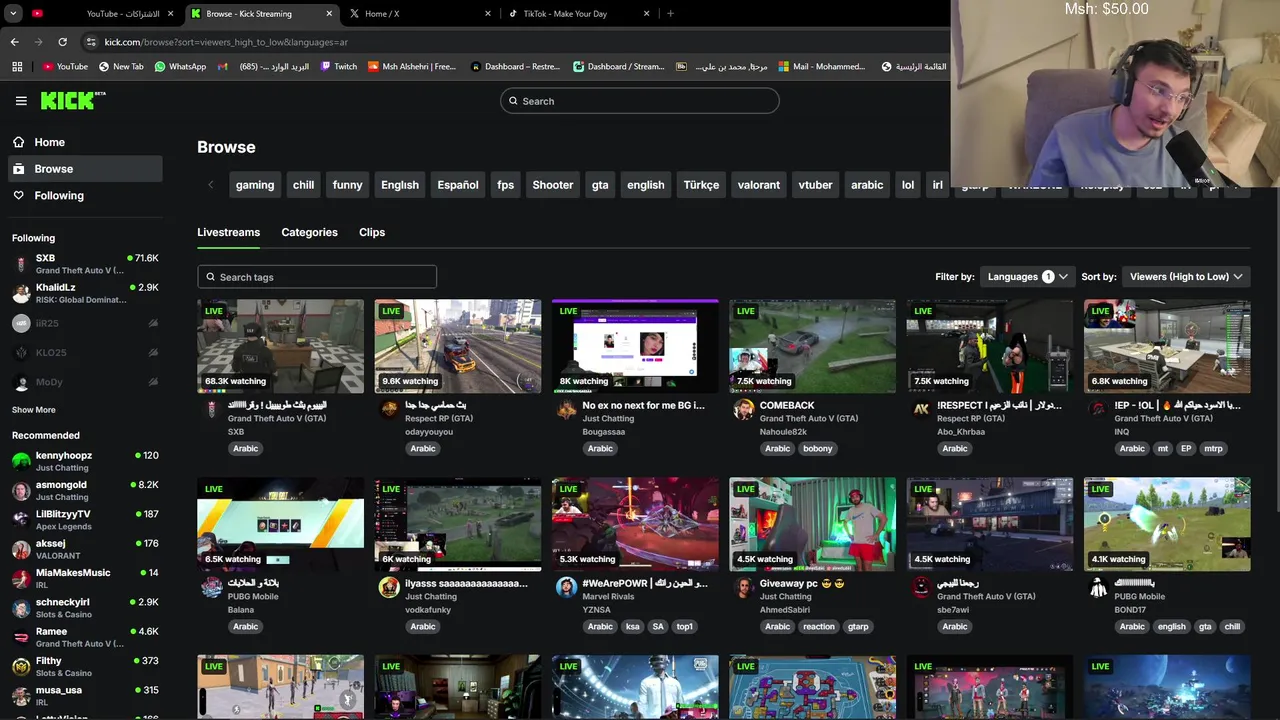Open KhalidLz in Following list
This screenshot has width=1280, height=720.
[85, 293]
